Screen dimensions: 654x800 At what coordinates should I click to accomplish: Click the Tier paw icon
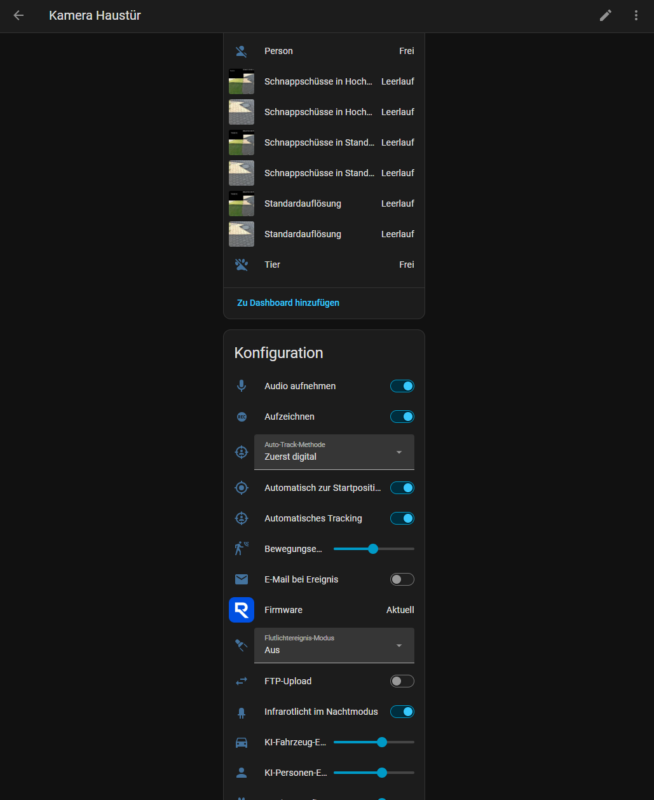(x=241, y=264)
